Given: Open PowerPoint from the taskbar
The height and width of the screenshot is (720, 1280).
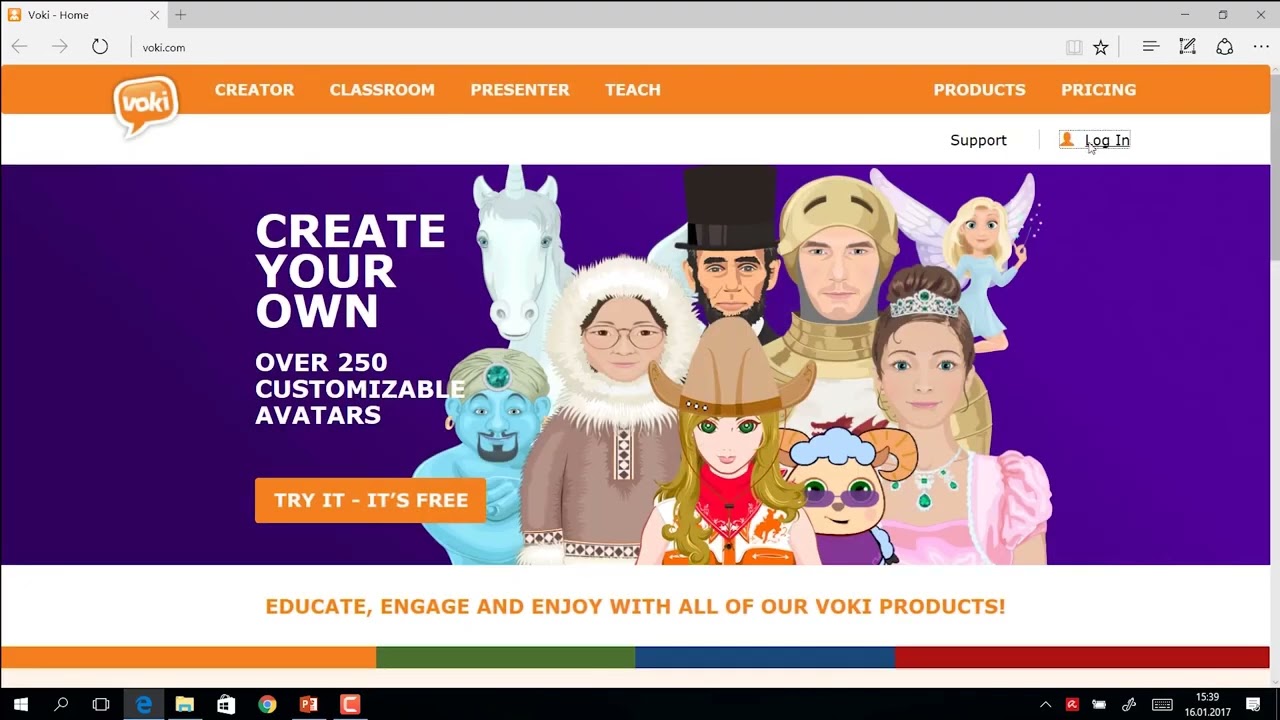Looking at the screenshot, I should (x=308, y=704).
